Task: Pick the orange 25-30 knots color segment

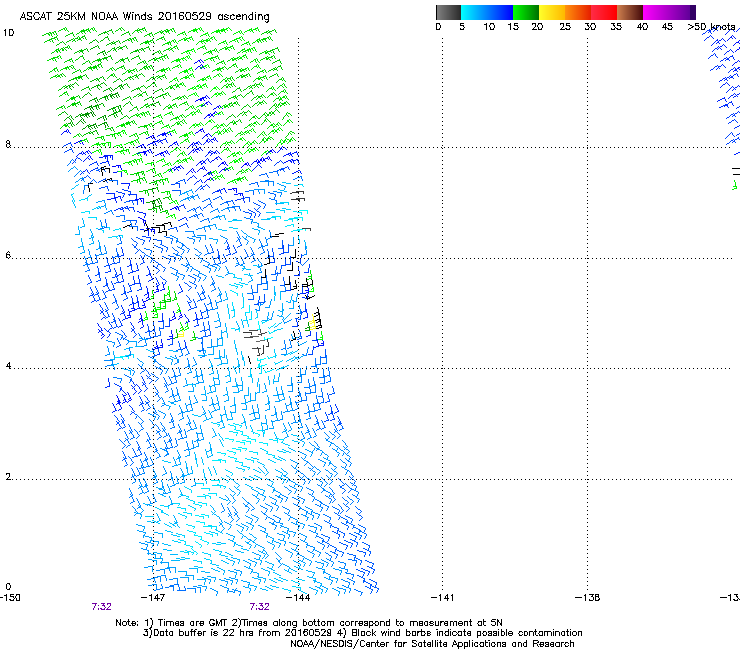Action: 578,12
